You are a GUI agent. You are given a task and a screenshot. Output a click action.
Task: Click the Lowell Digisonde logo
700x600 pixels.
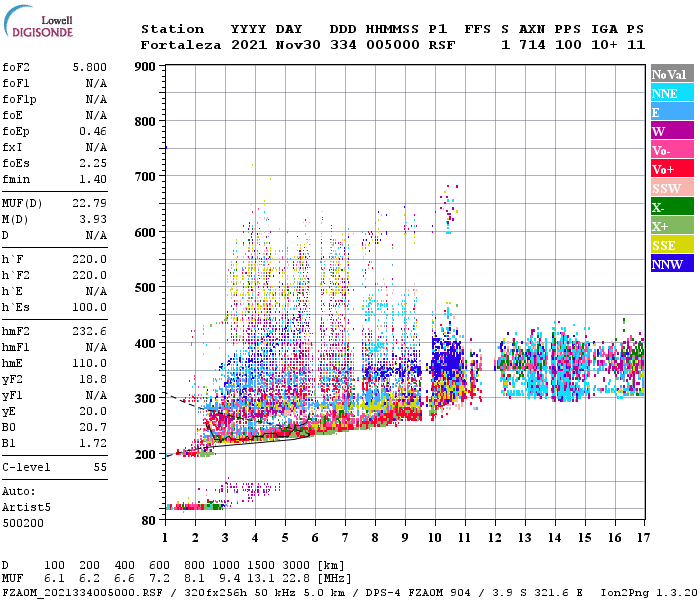pyautogui.click(x=39, y=22)
